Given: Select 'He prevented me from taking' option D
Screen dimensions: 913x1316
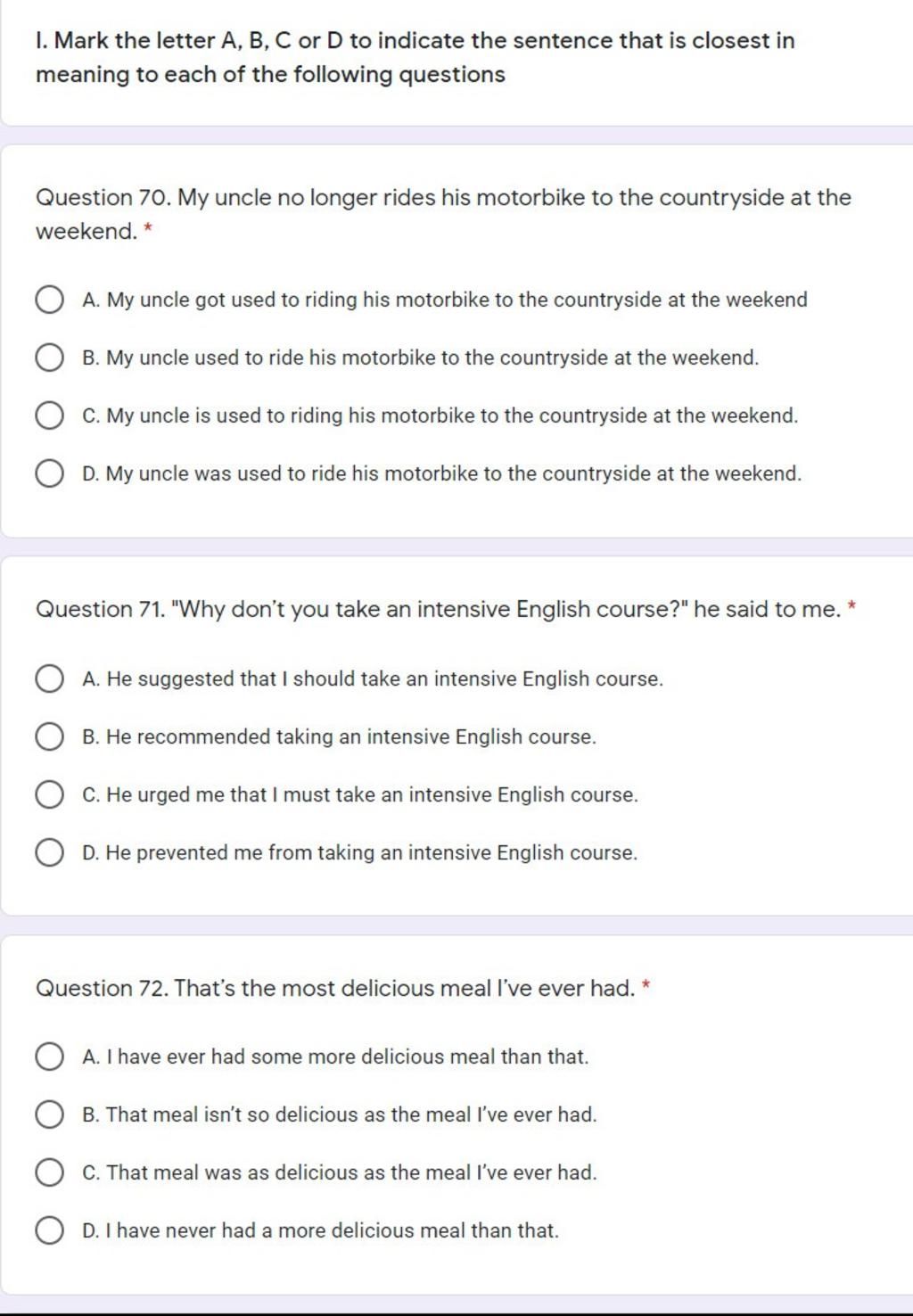Looking at the screenshot, I should click(x=49, y=852).
